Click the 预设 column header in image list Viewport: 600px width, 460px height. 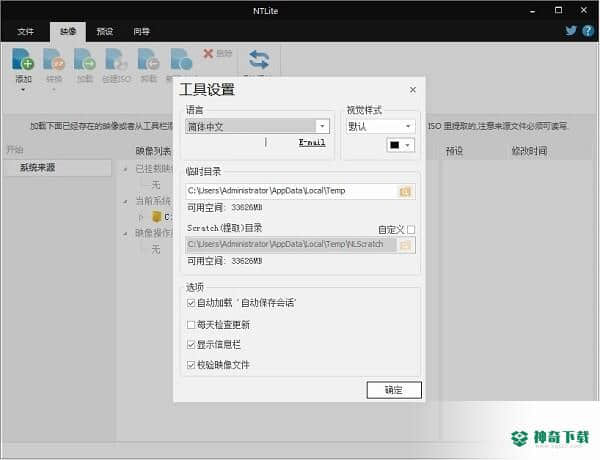coord(454,151)
